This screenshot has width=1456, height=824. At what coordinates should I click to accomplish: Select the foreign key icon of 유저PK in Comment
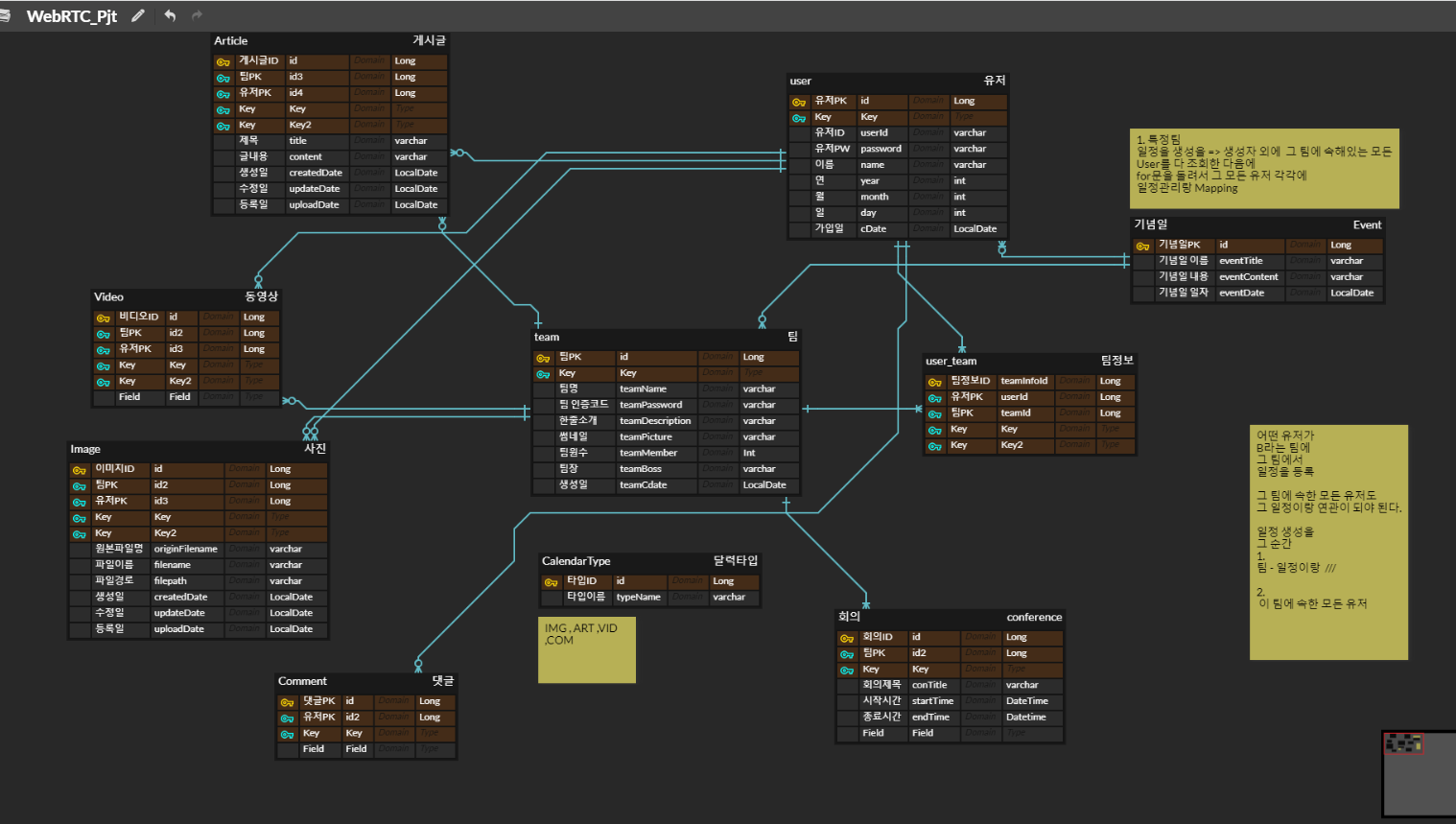287,718
